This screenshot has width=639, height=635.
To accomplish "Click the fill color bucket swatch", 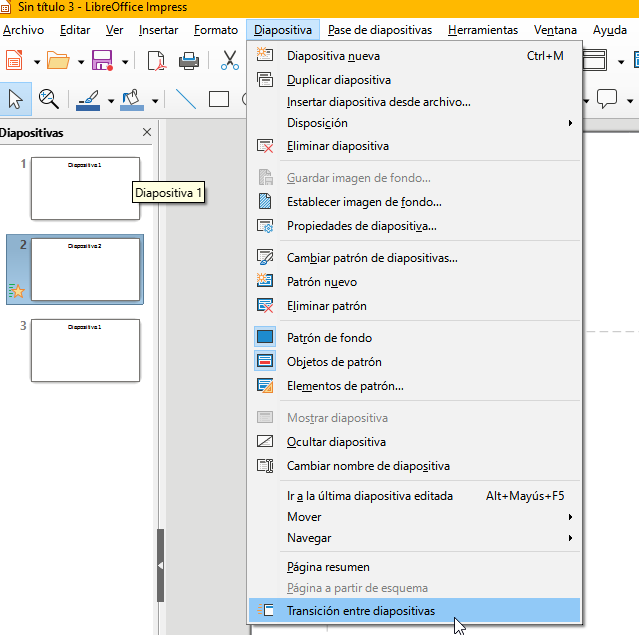I will coord(132,99).
